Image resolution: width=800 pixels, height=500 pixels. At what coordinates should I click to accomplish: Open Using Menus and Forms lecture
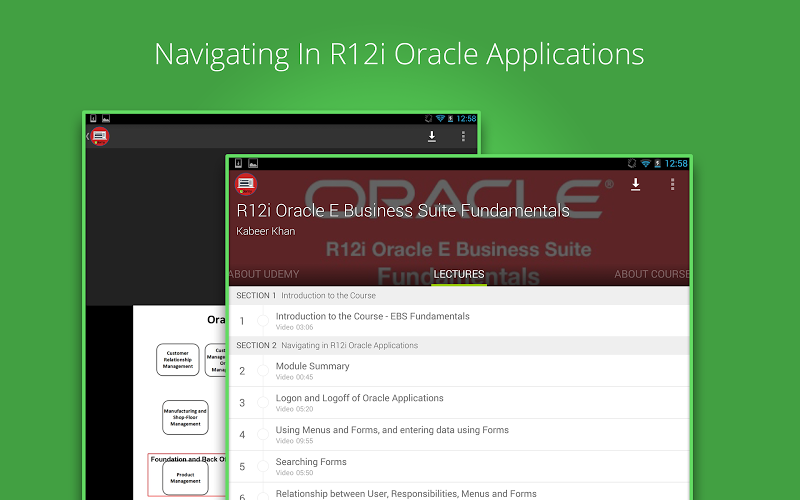click(x=459, y=434)
